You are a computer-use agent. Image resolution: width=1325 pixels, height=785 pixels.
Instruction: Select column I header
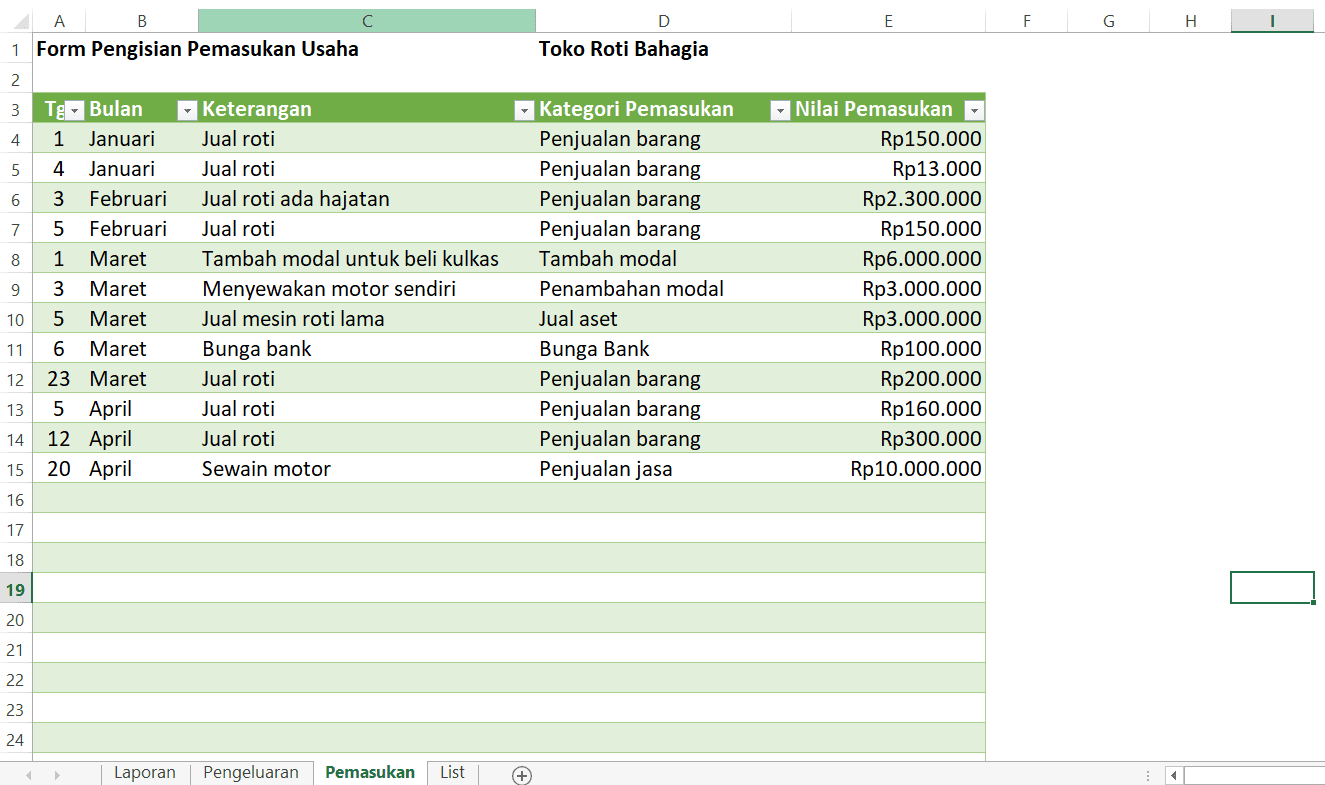pos(1272,21)
